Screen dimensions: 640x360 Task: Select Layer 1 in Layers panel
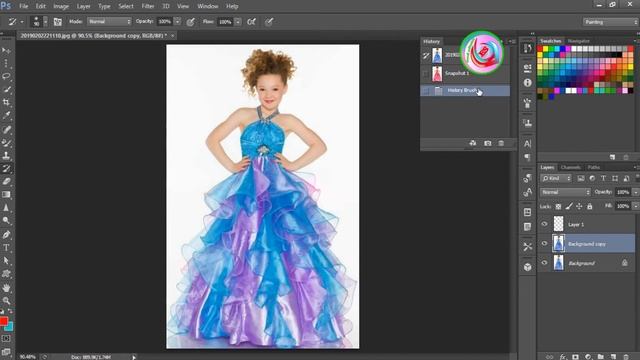(x=587, y=224)
